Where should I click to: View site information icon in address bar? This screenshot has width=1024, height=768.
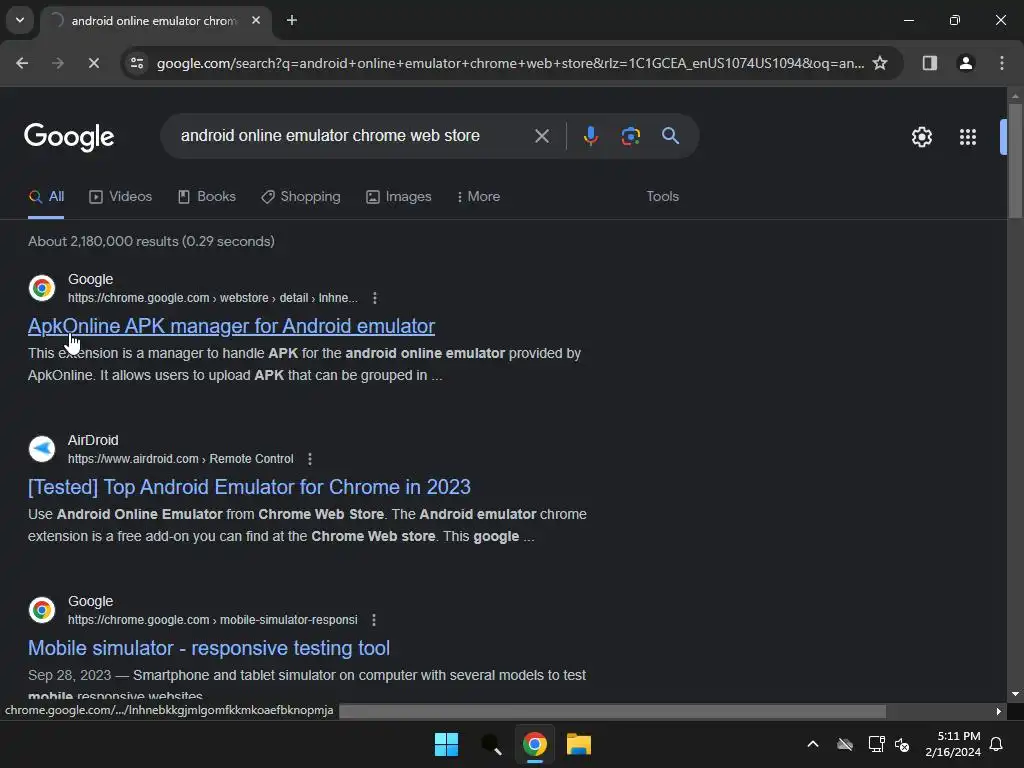[x=137, y=63]
